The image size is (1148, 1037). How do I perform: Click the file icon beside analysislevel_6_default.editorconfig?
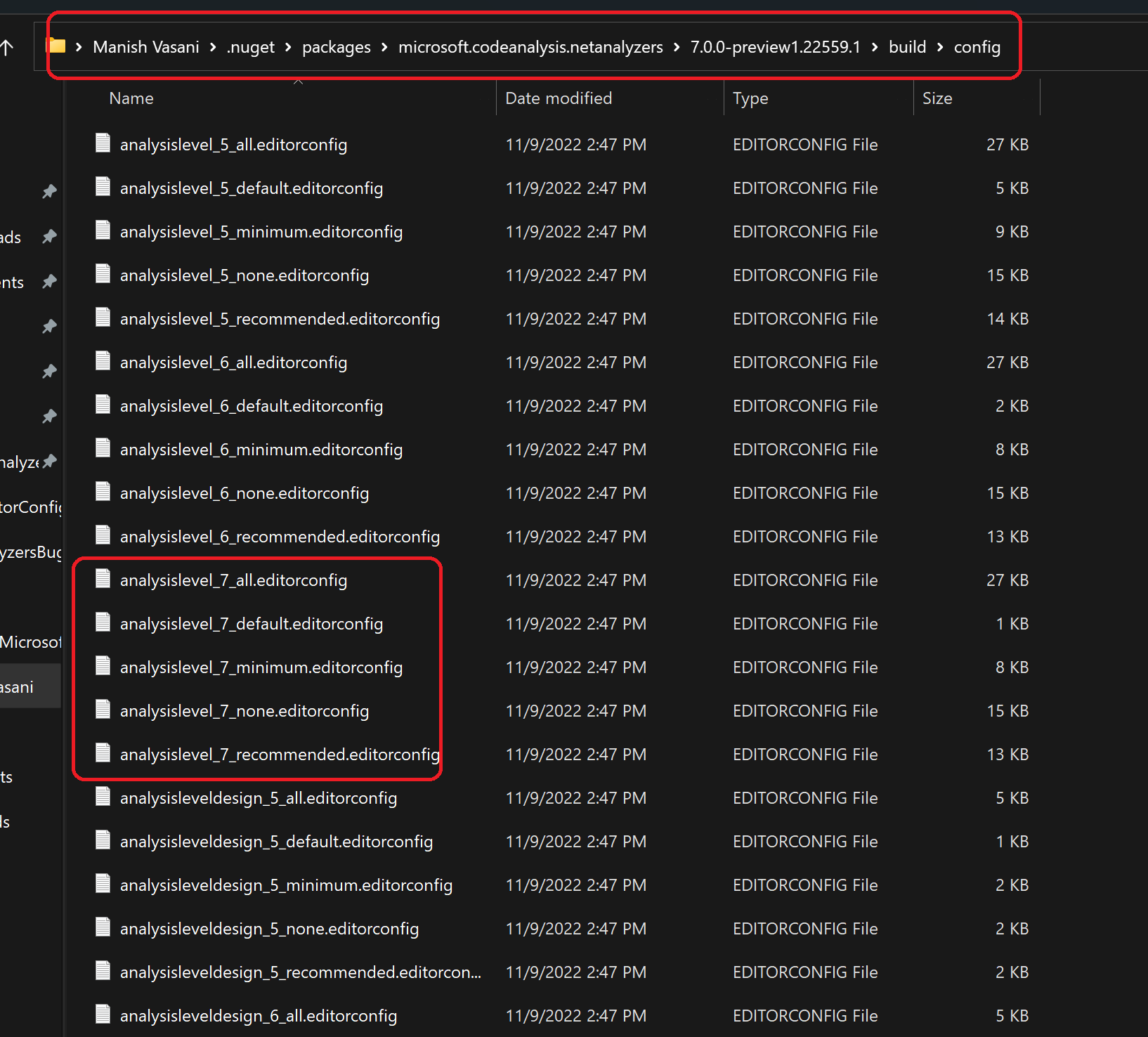pyautogui.click(x=102, y=405)
